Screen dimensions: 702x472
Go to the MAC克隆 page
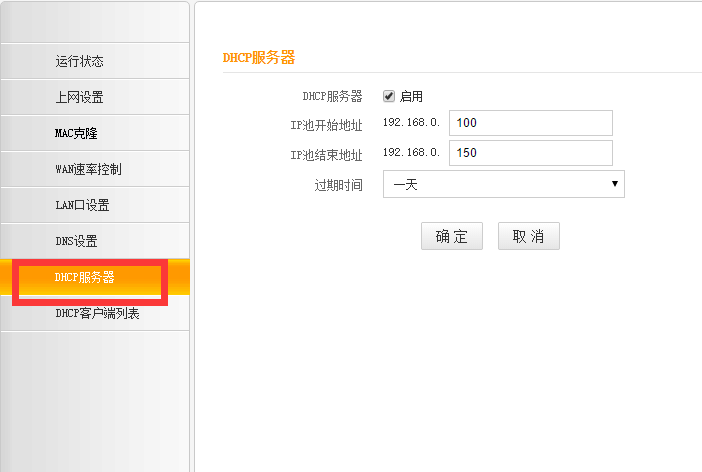(95, 133)
